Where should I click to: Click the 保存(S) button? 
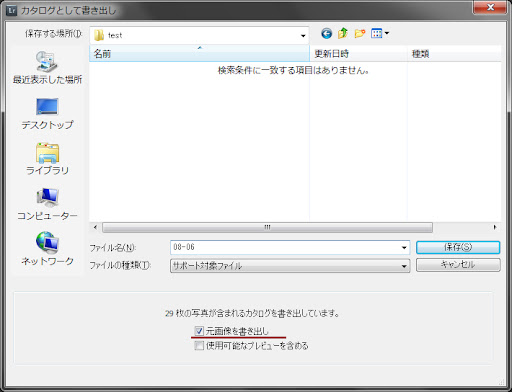[458, 247]
